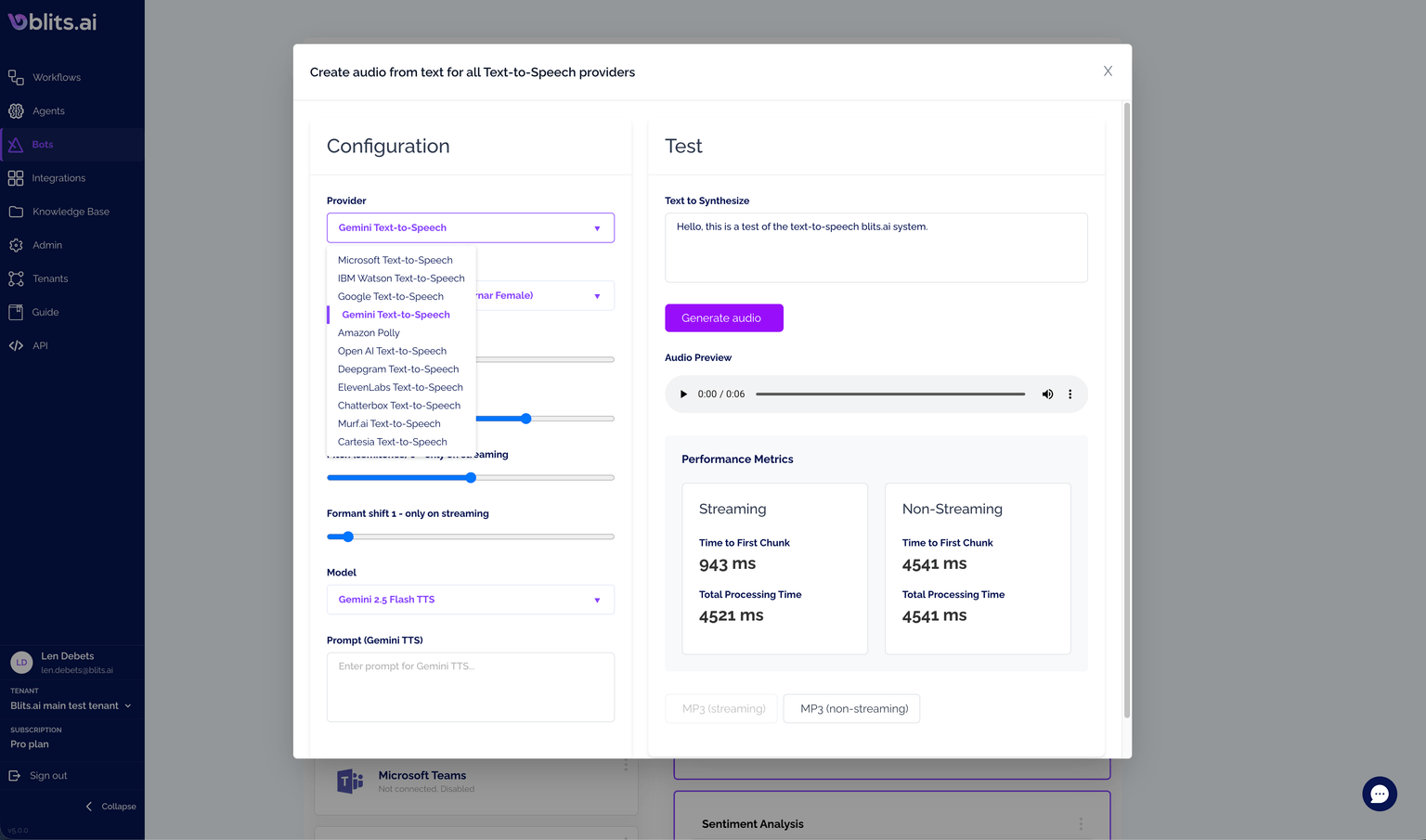Select Deepgram Text-to-Speech option

398,369
